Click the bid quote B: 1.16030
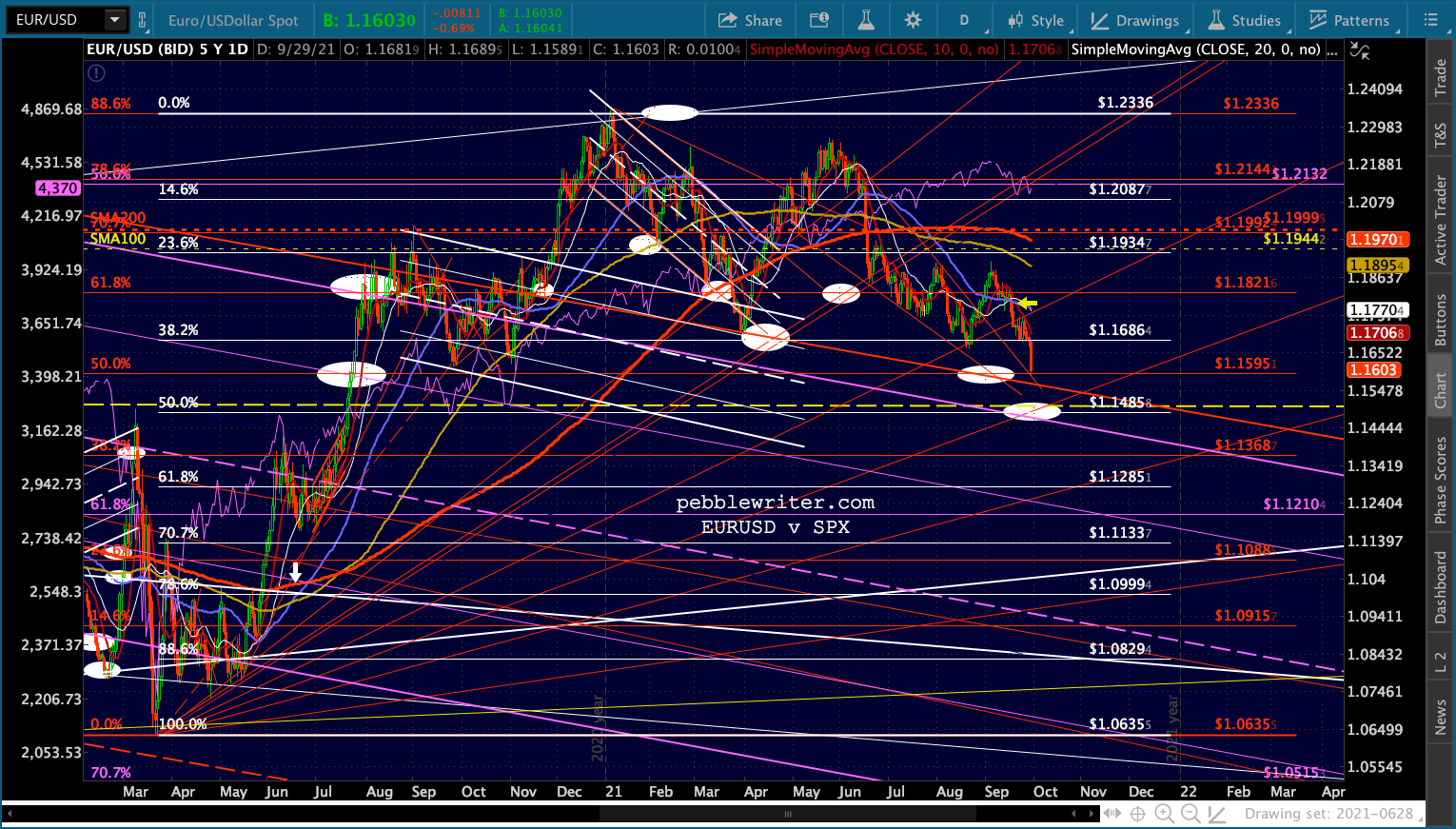 369,20
